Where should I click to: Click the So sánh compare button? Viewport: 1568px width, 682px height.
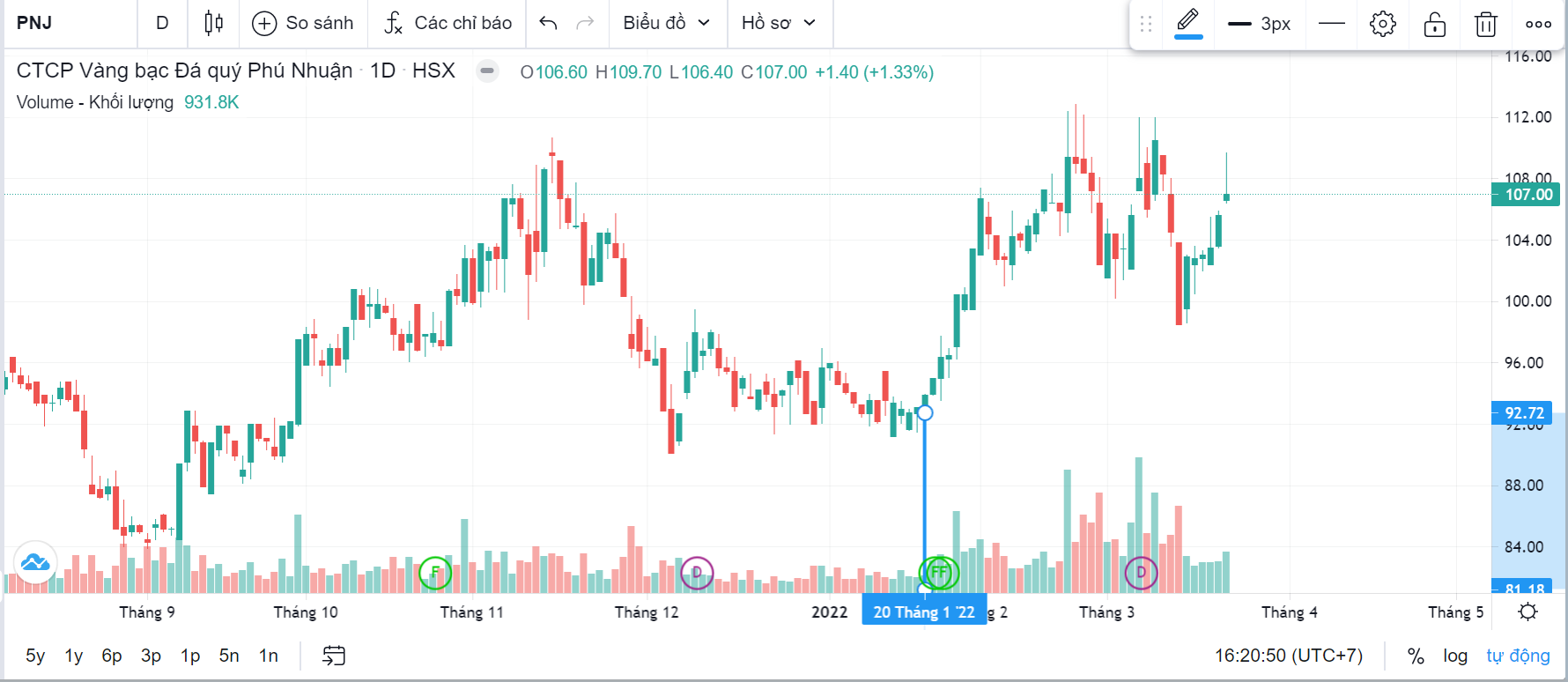pyautogui.click(x=302, y=23)
